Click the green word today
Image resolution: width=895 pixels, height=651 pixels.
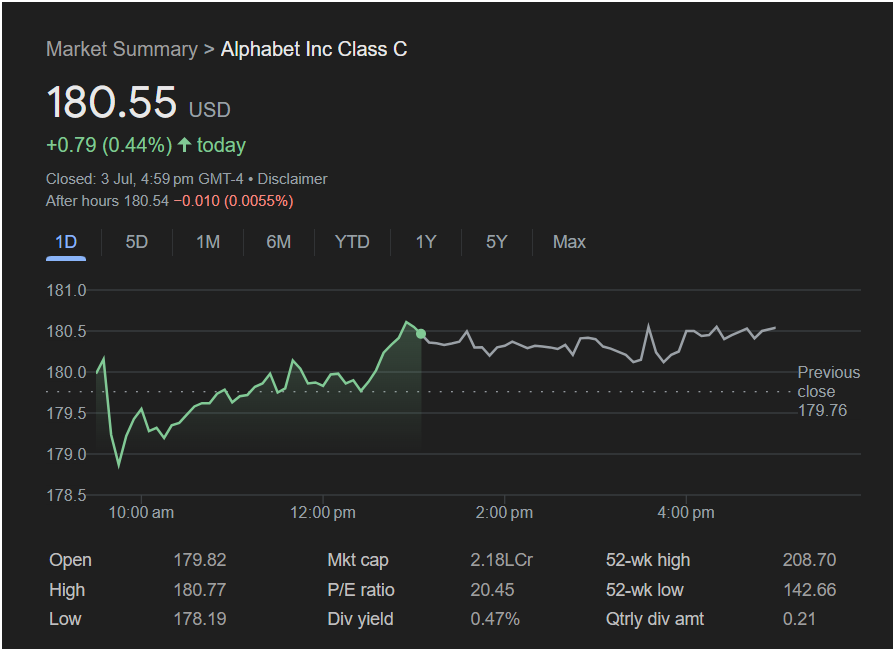[221, 145]
